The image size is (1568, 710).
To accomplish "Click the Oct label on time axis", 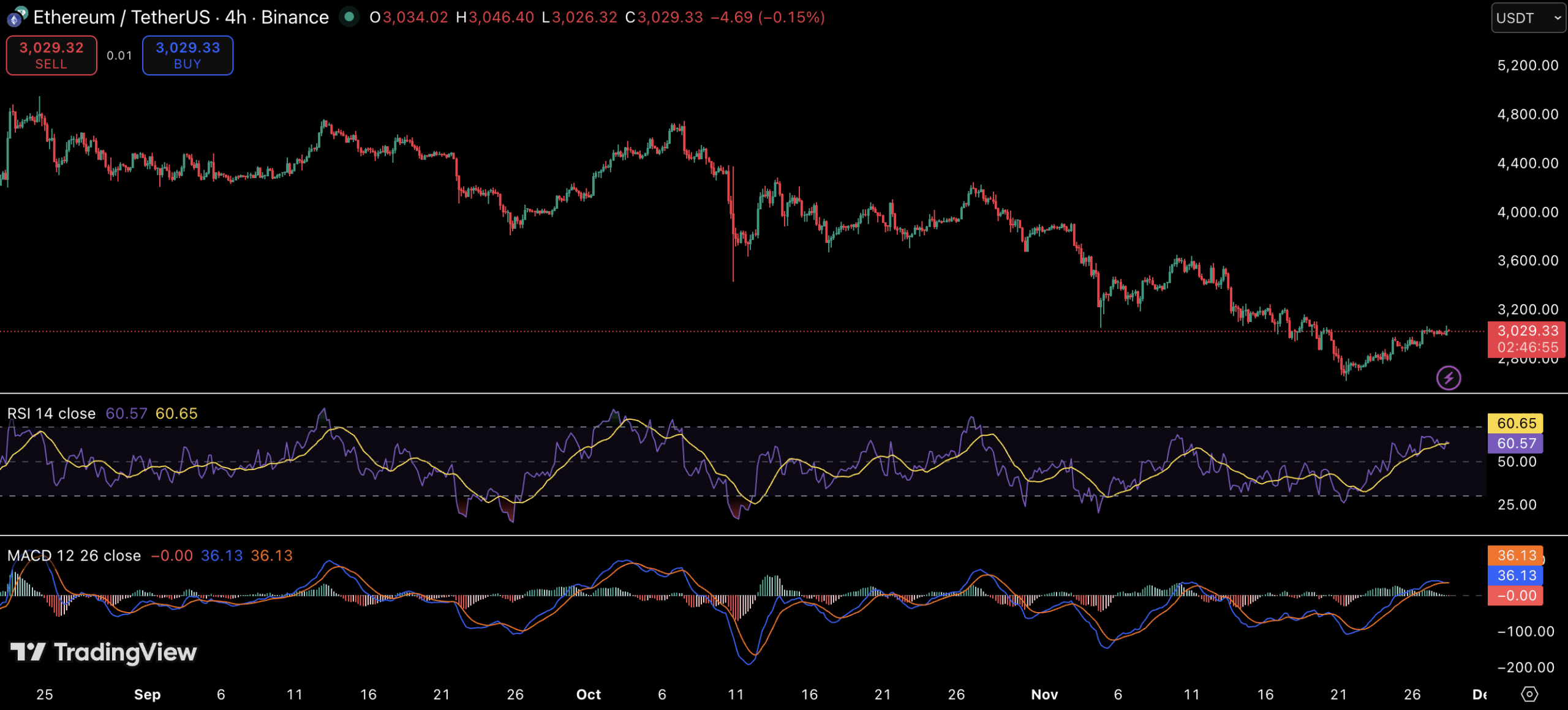I will [588, 694].
